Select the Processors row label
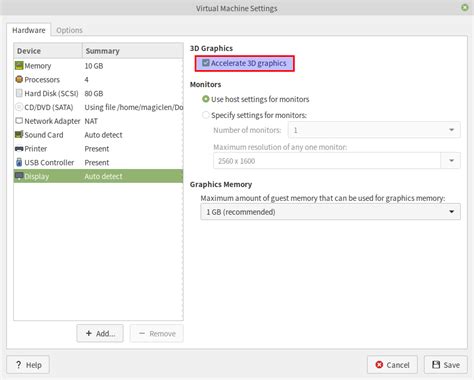Screen dimensions: 474x380 [42, 80]
